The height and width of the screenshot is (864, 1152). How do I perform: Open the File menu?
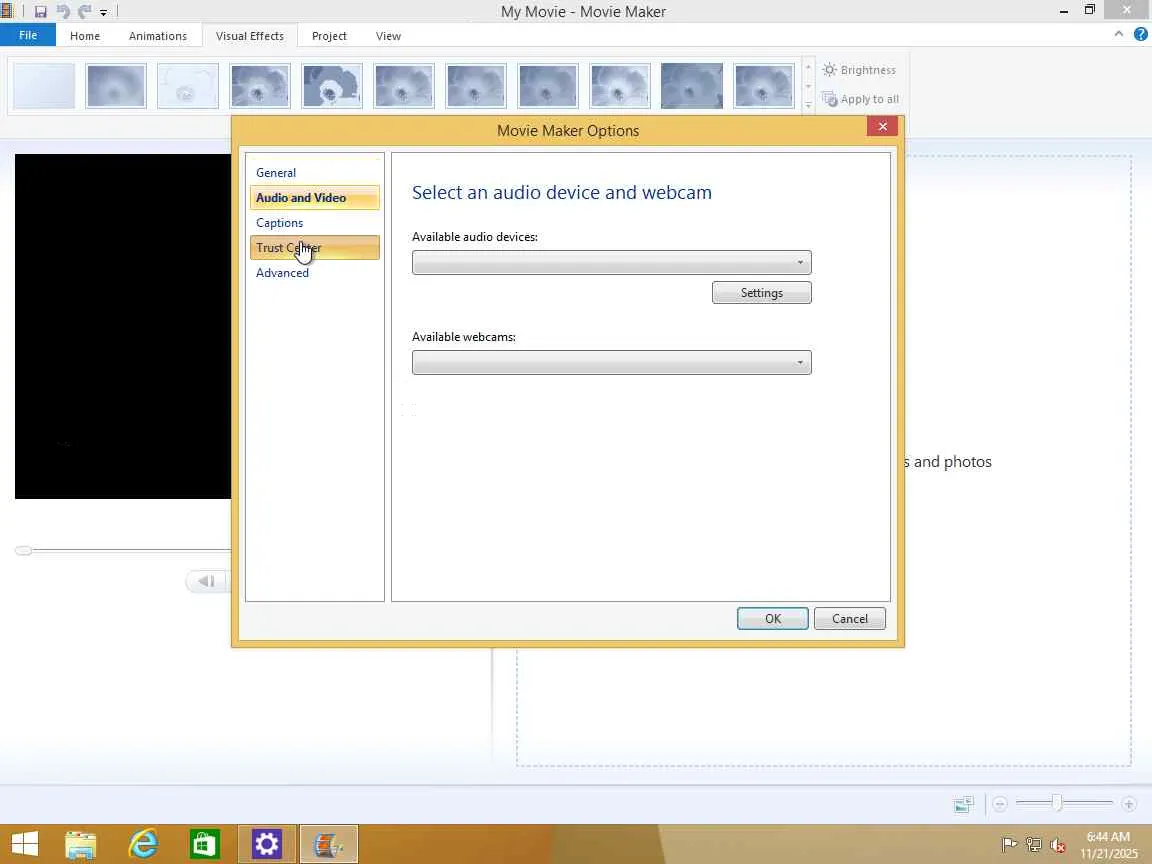coord(28,35)
